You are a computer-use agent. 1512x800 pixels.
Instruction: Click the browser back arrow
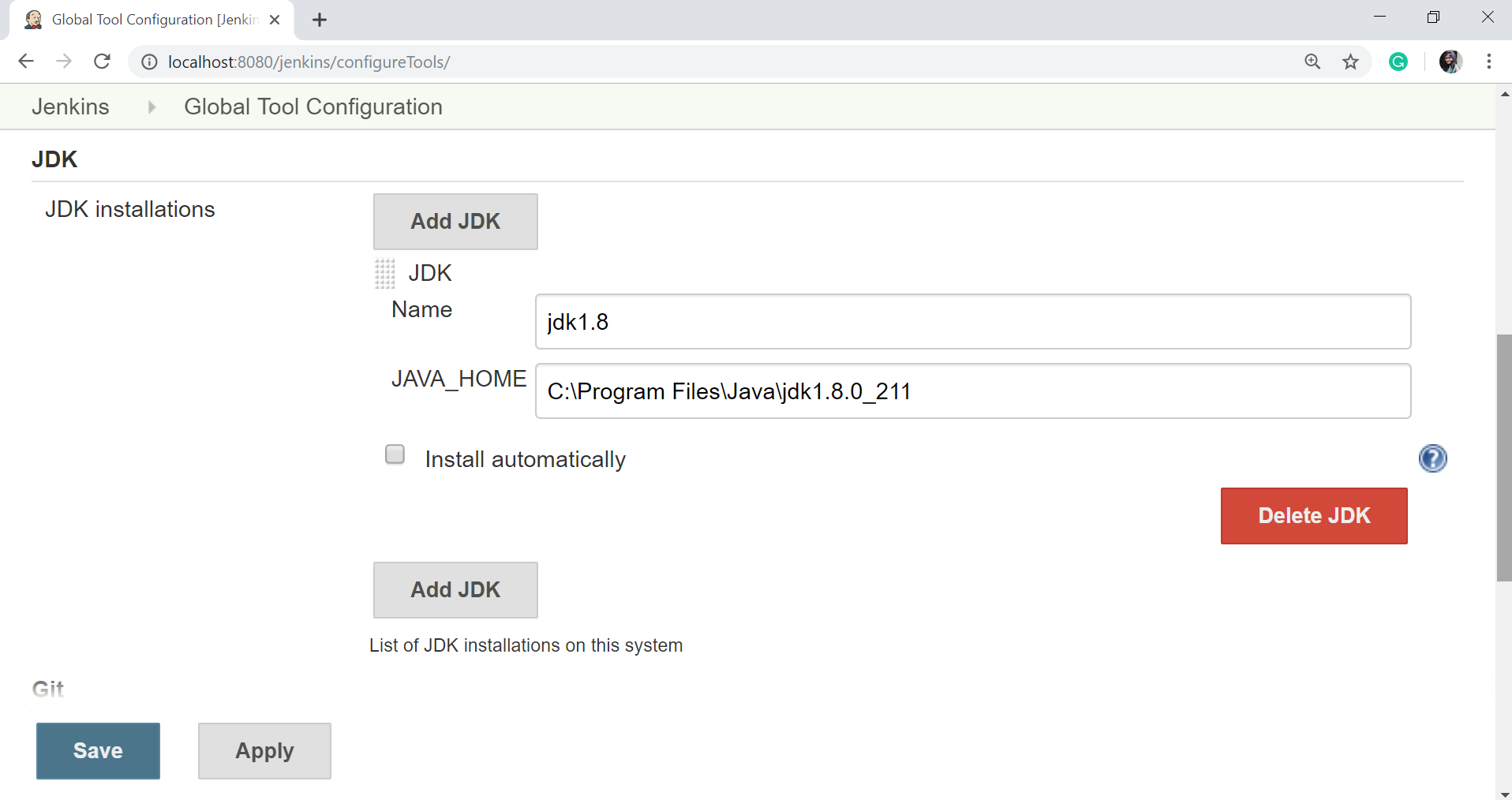pyautogui.click(x=26, y=62)
